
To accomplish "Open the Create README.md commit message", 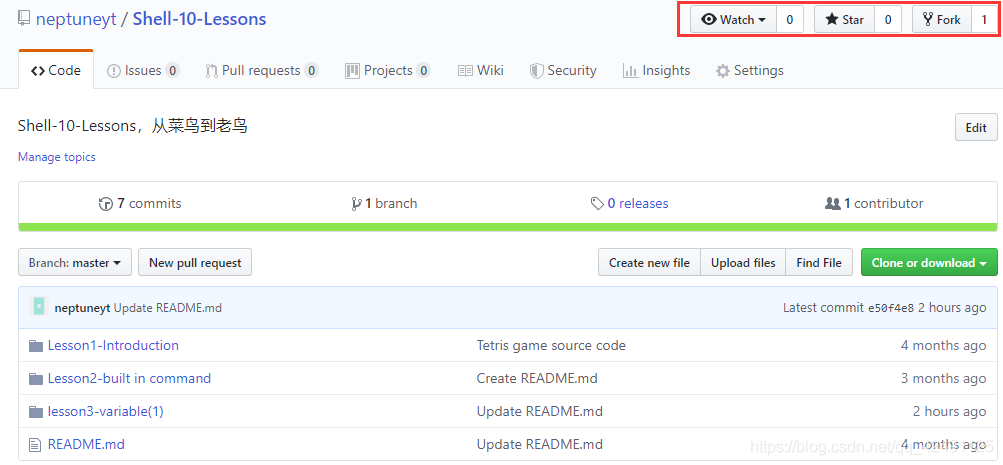I will click(x=537, y=378).
